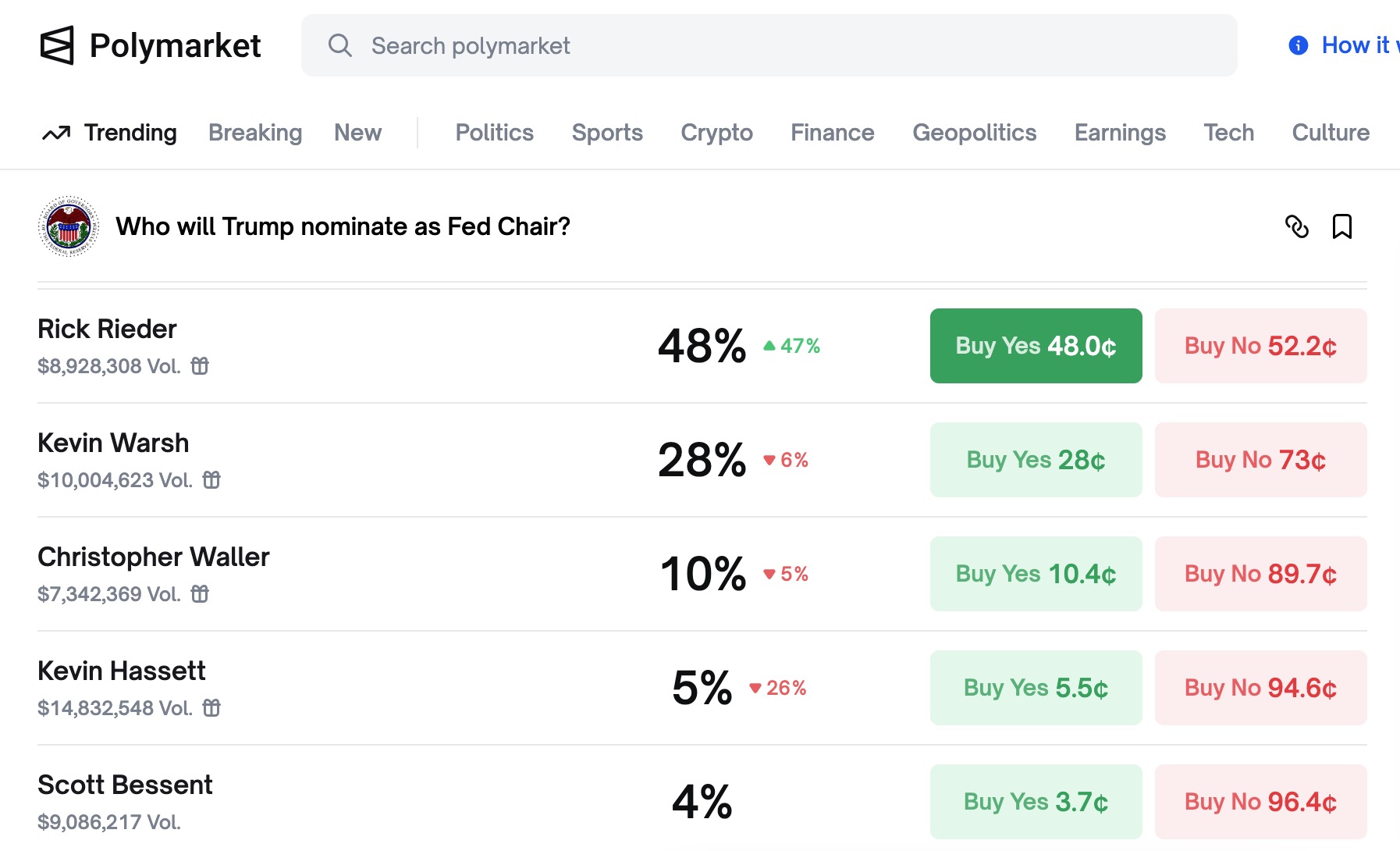Click the Polymarket logo icon
The height and width of the screenshot is (851, 1400).
coord(57,45)
